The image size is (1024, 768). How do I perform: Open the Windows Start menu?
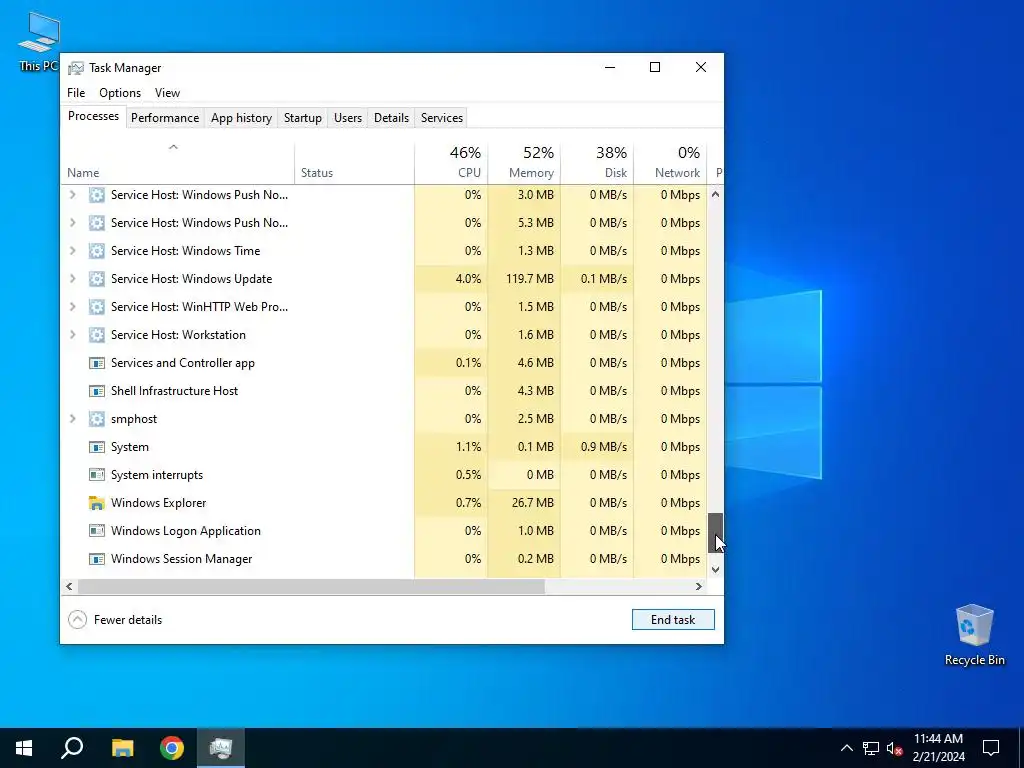coord(24,748)
